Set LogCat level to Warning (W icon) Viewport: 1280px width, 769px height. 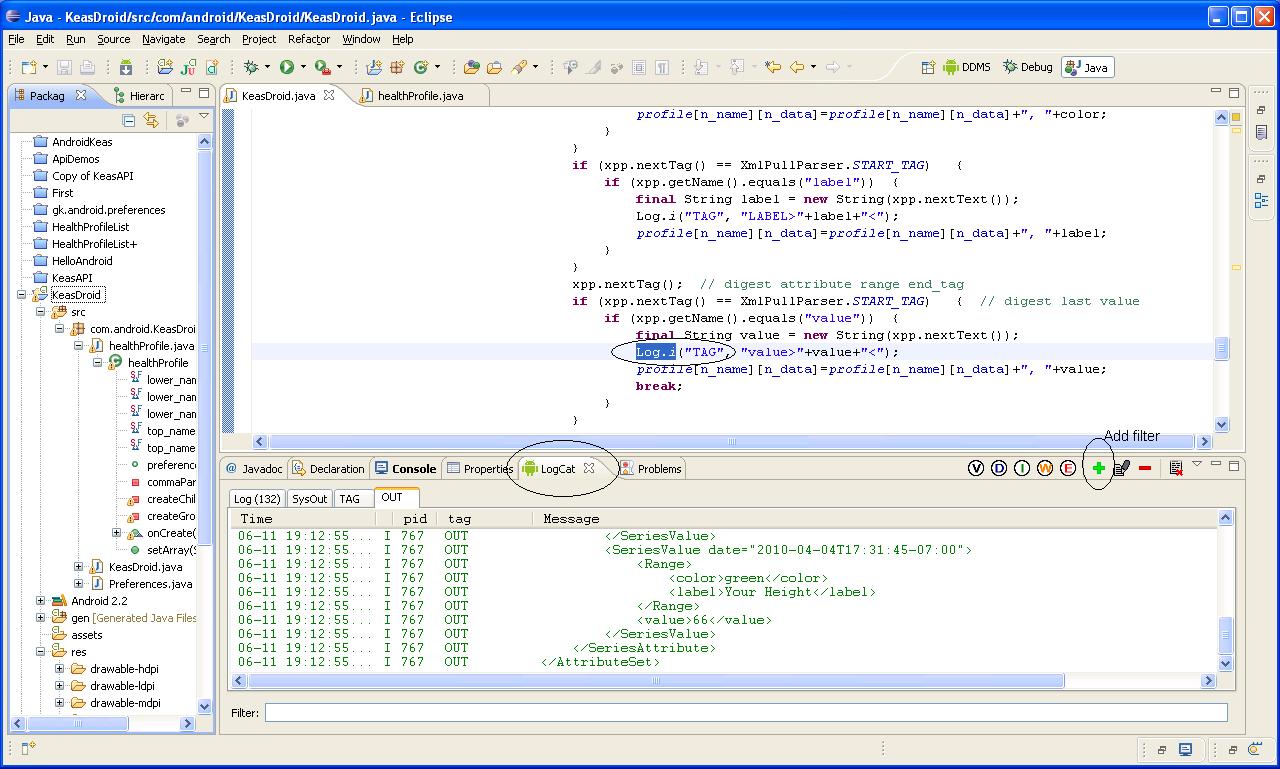tap(1045, 468)
